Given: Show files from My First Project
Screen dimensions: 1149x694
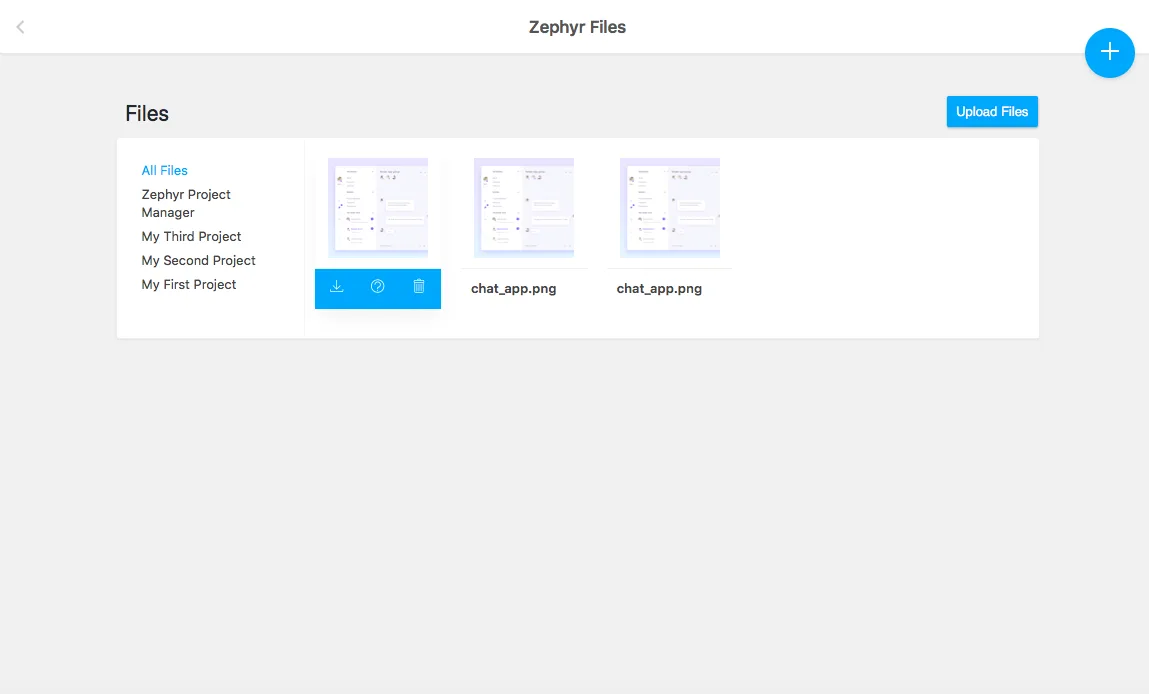Looking at the screenshot, I should click(189, 284).
